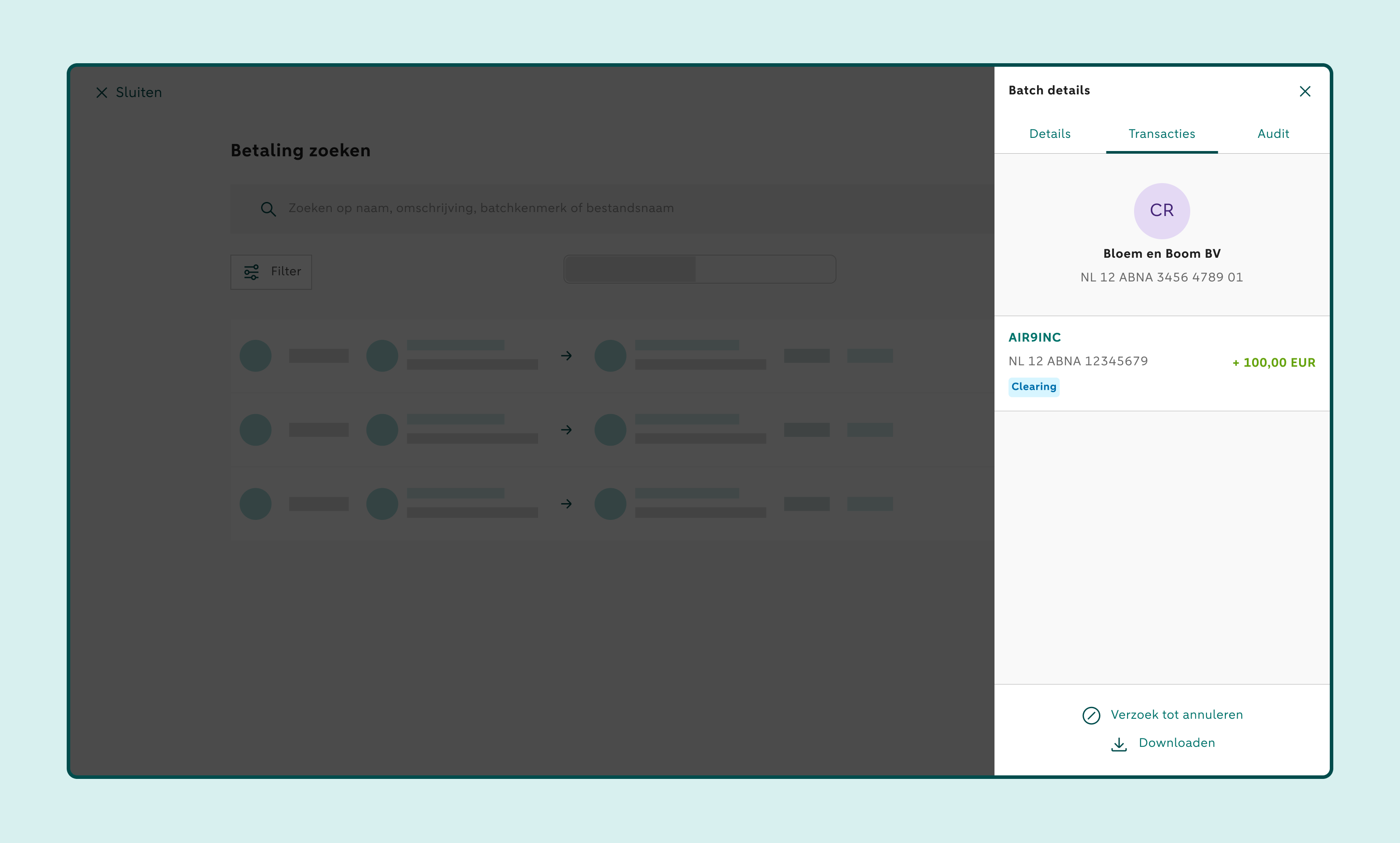This screenshot has width=1400, height=843.
Task: Click the Batch details heading
Action: pyautogui.click(x=1048, y=90)
